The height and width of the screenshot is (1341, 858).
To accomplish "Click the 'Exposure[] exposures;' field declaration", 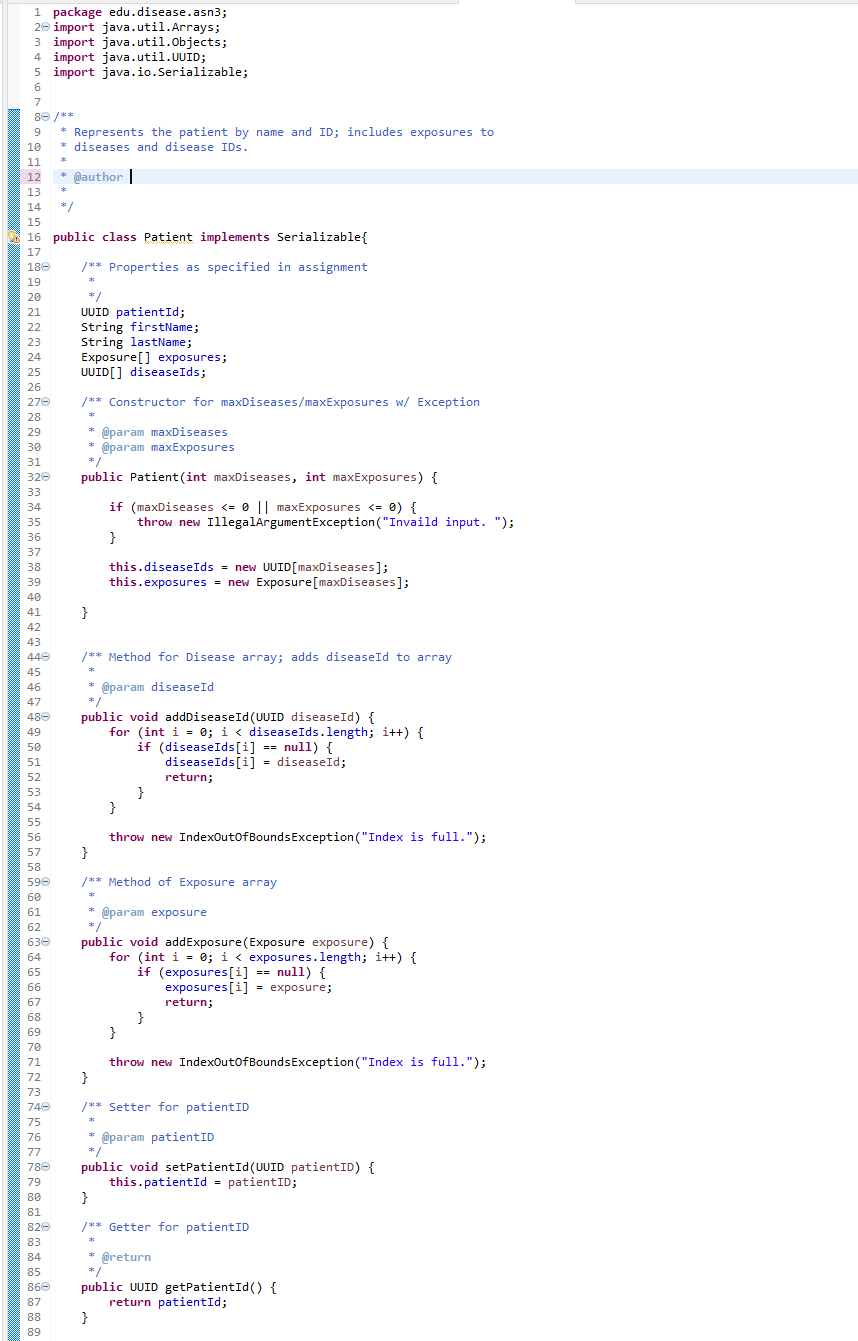I will [154, 357].
